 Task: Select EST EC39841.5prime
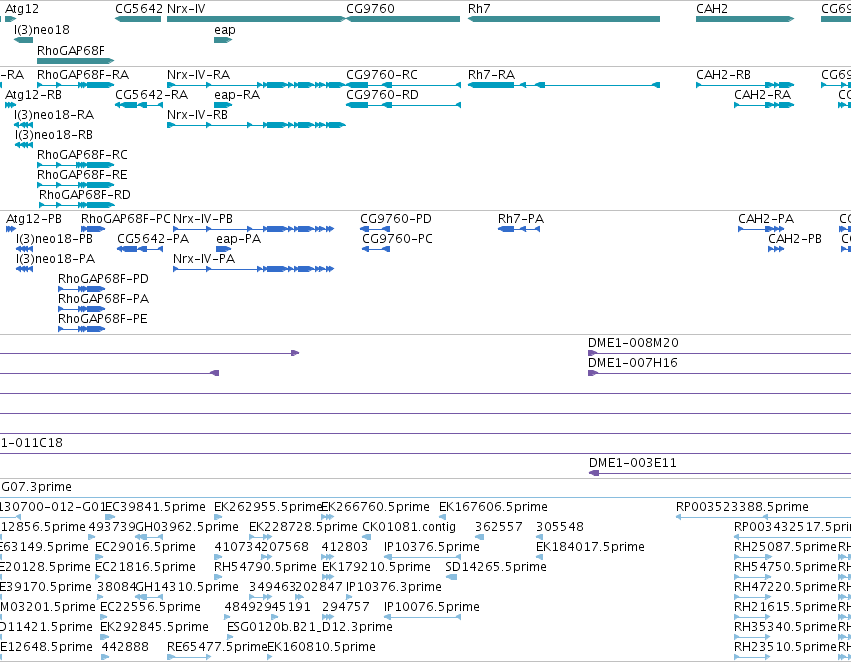(x=155, y=507)
